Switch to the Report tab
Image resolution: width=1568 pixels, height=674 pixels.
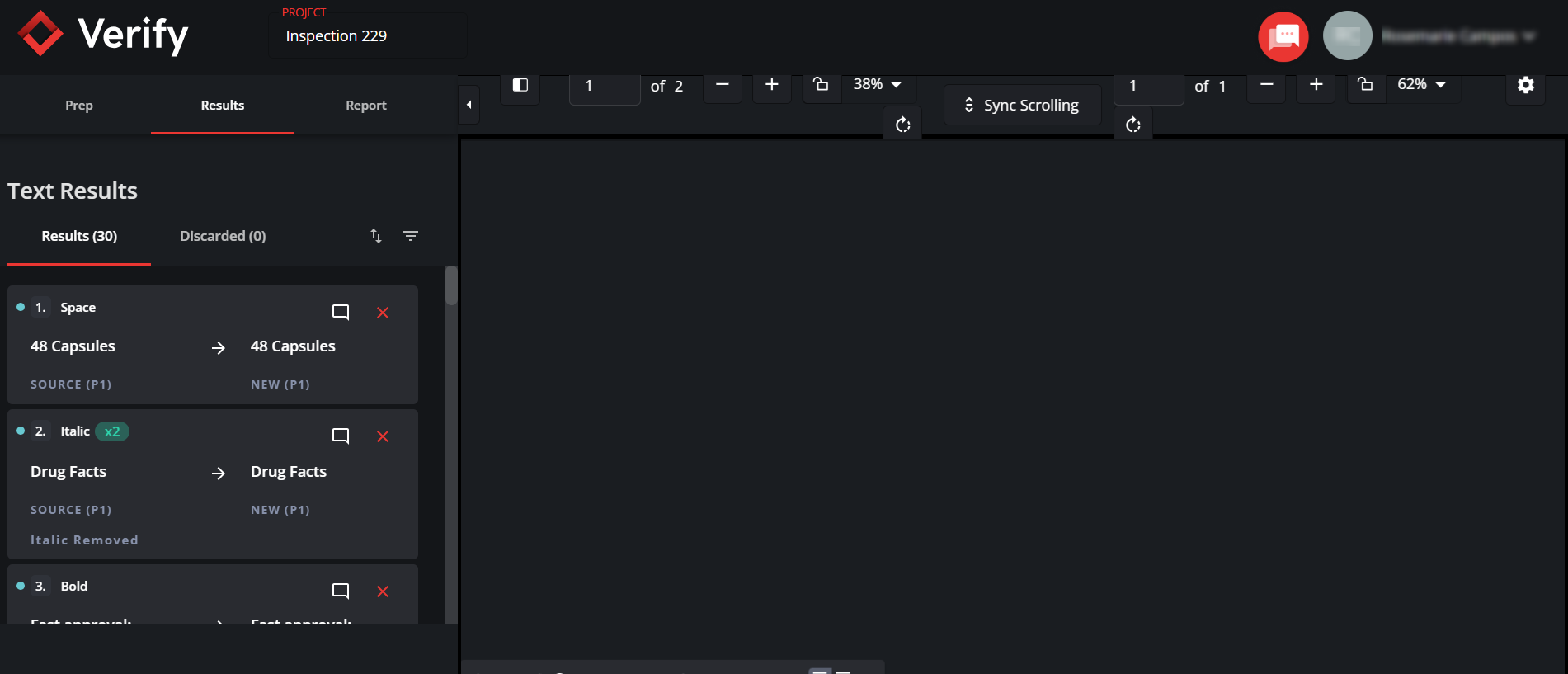(365, 106)
